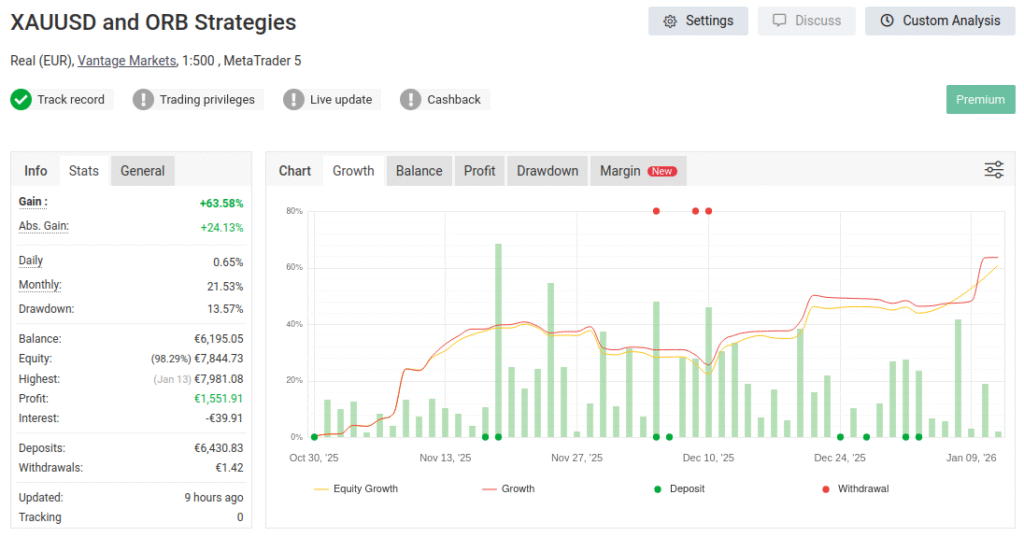Toggle Equity Growth series in legend
The height and width of the screenshot is (537, 1024).
(356, 489)
